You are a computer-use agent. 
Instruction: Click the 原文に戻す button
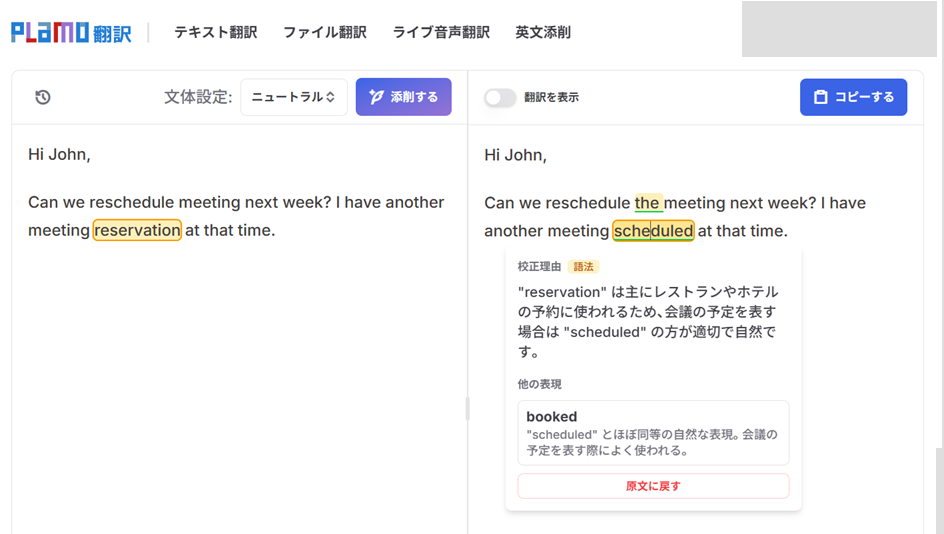pyautogui.click(x=653, y=486)
